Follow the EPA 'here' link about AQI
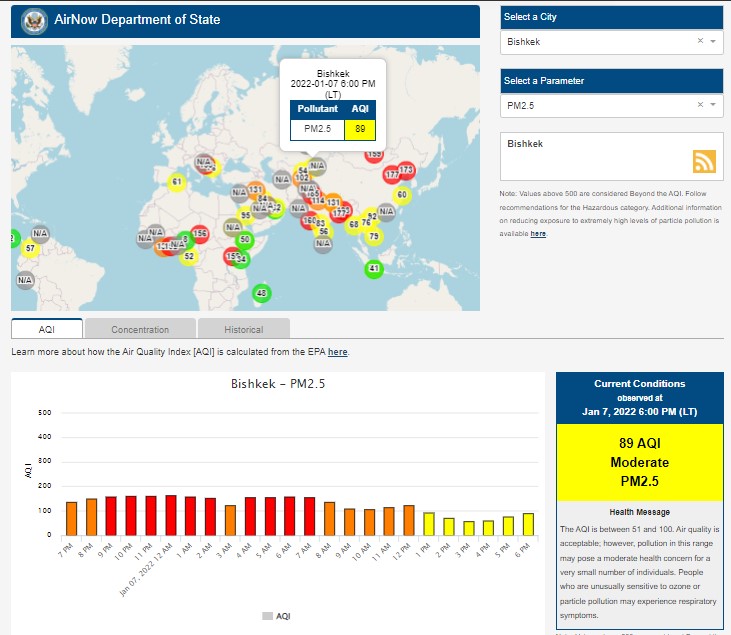The image size is (731, 635). pos(338,352)
